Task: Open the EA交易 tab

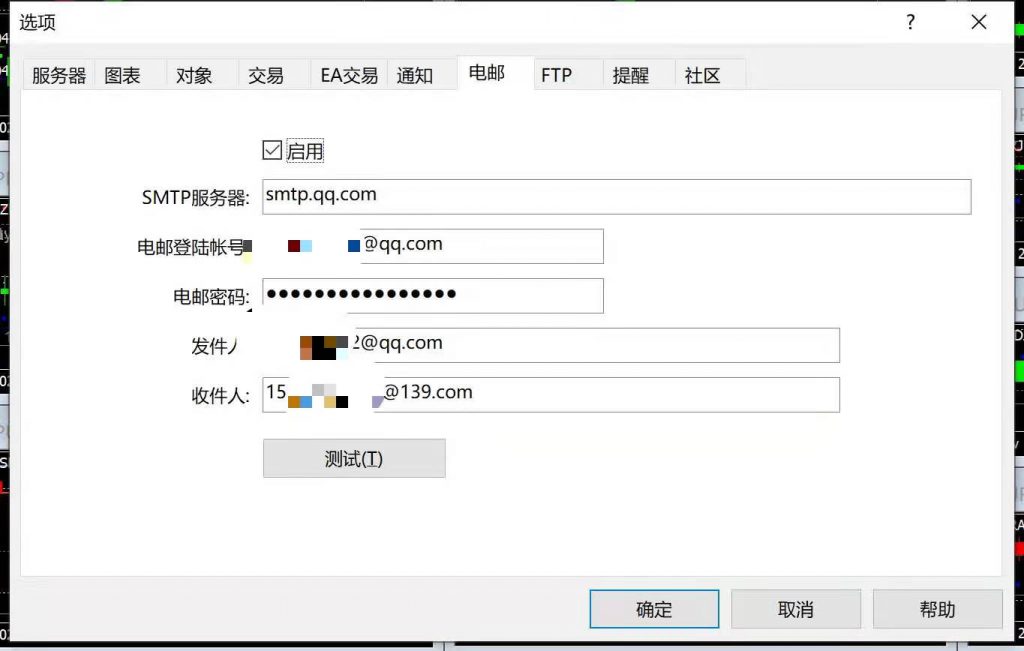Action: [x=349, y=75]
